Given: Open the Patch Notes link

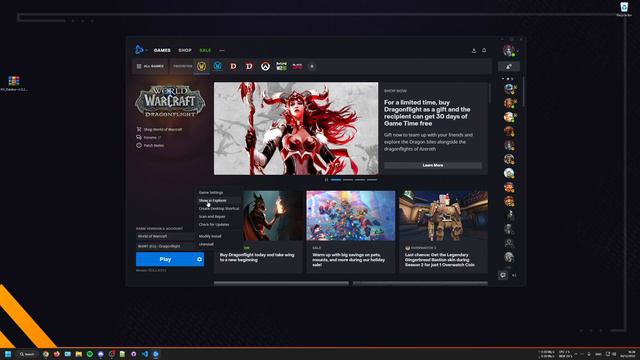Looking at the screenshot, I should [x=151, y=145].
